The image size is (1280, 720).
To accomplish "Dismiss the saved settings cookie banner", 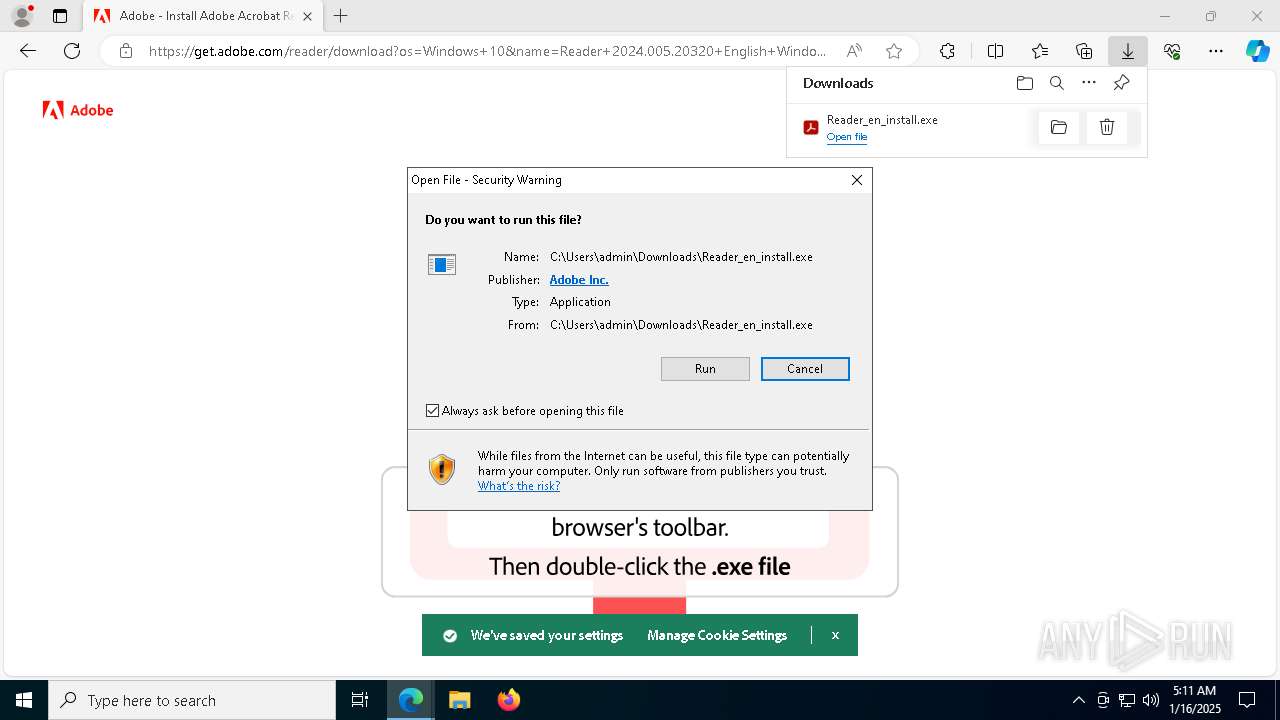I will pos(835,635).
